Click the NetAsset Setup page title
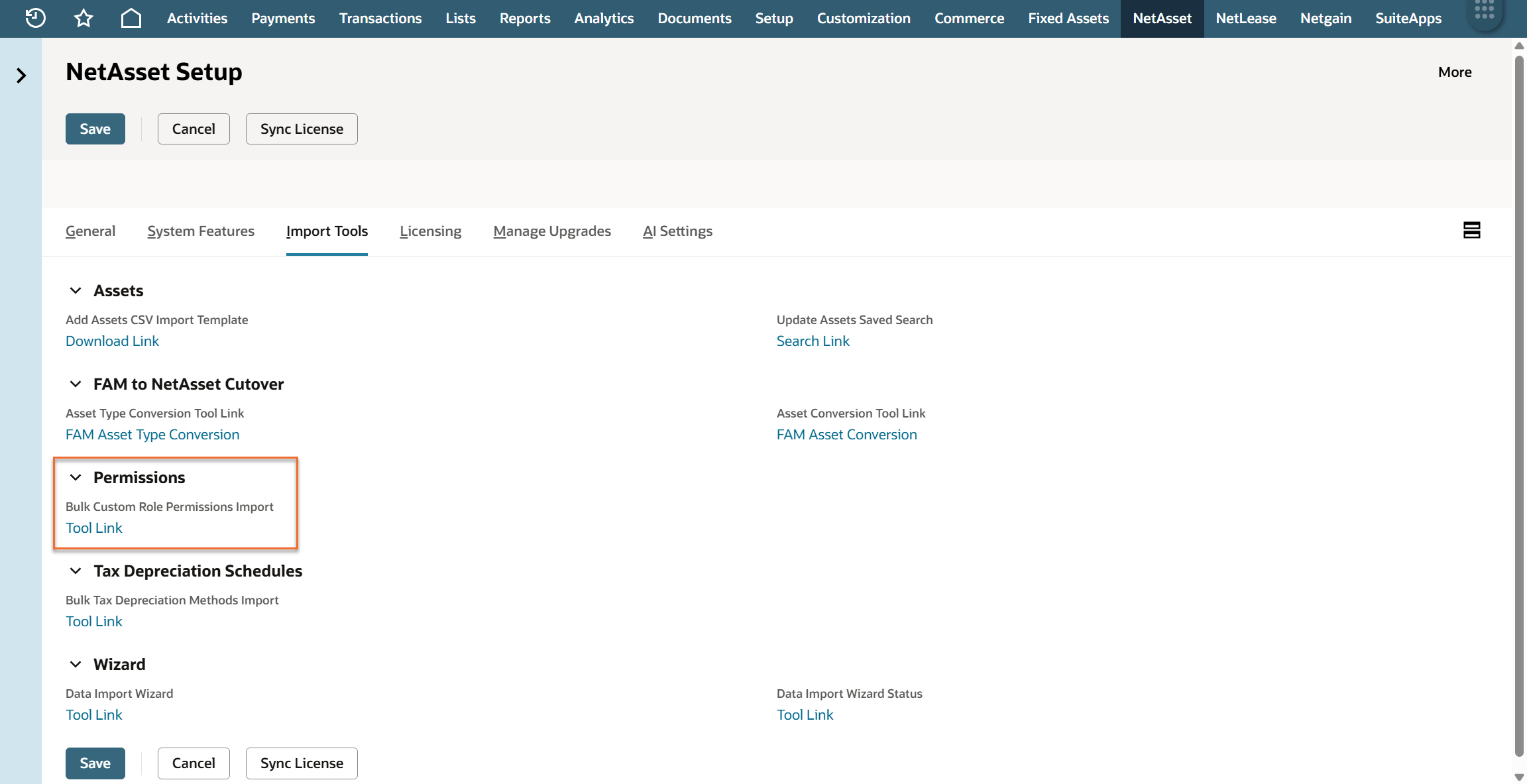This screenshot has height=784, width=1527. coord(154,72)
